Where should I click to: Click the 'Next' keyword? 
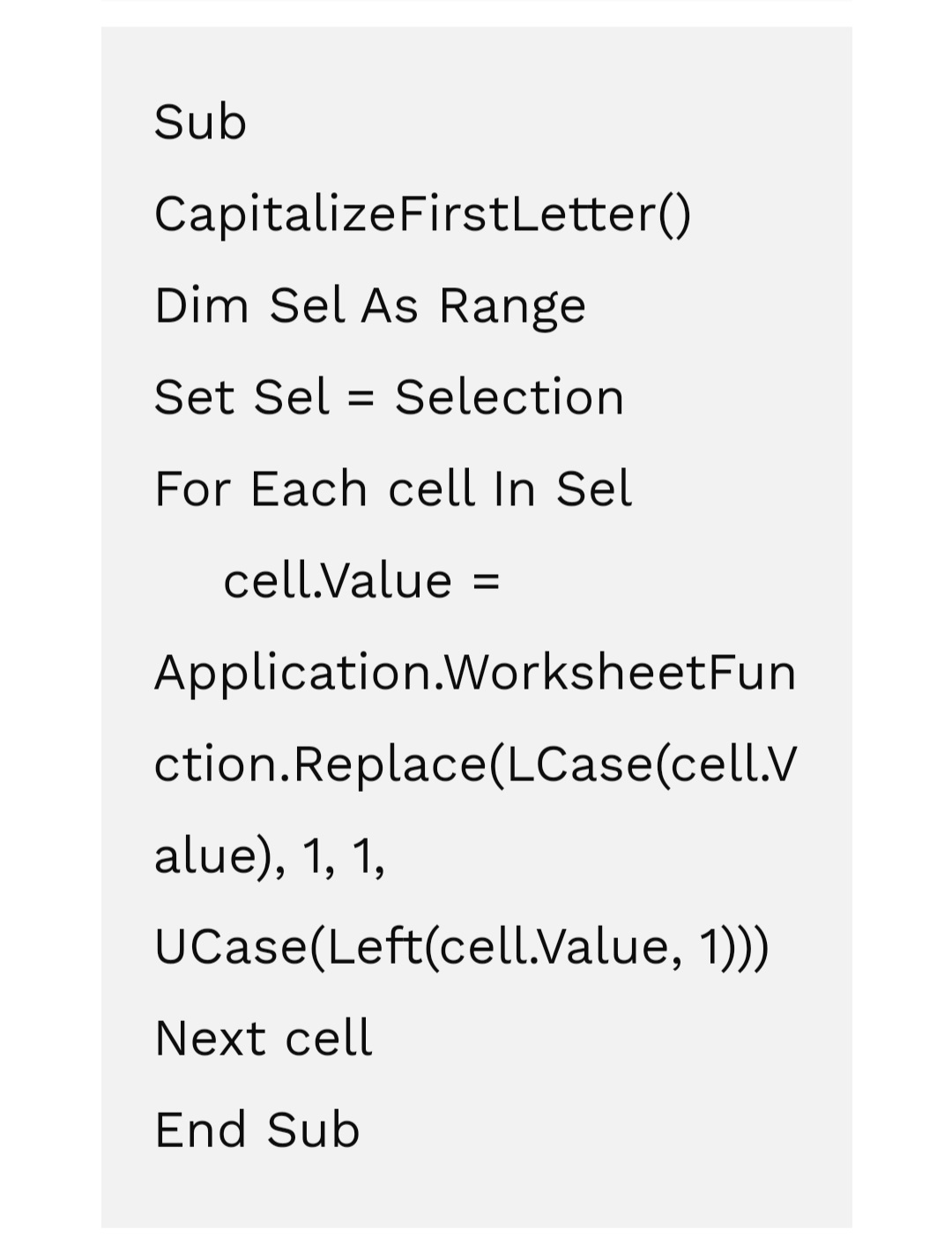(210, 1039)
